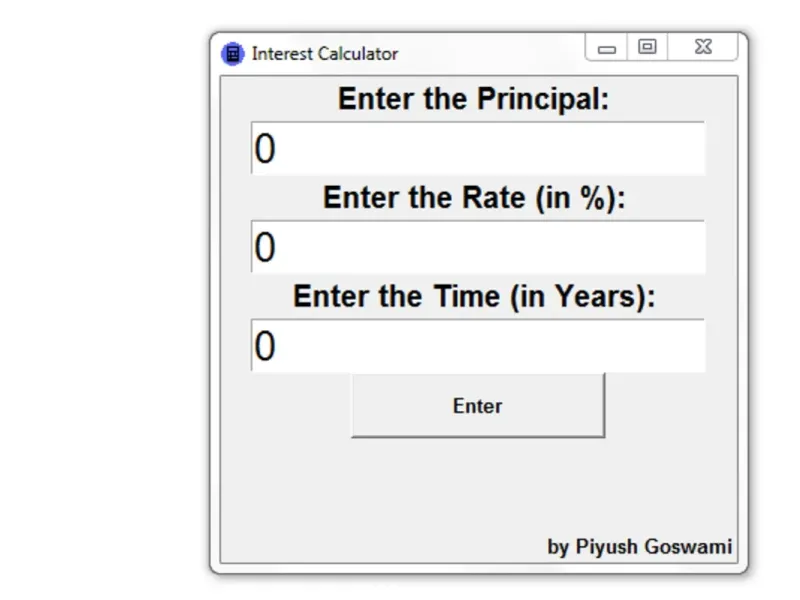Image resolution: width=800 pixels, height=600 pixels.
Task: Click the empty title bar area
Action: (490, 52)
